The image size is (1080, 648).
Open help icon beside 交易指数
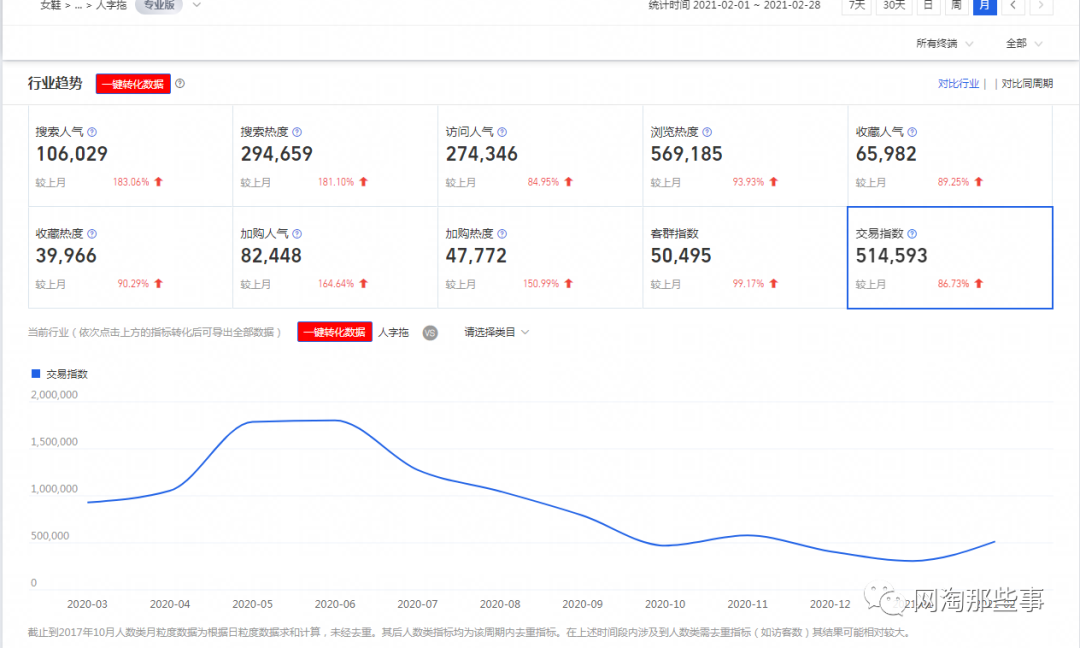point(912,234)
